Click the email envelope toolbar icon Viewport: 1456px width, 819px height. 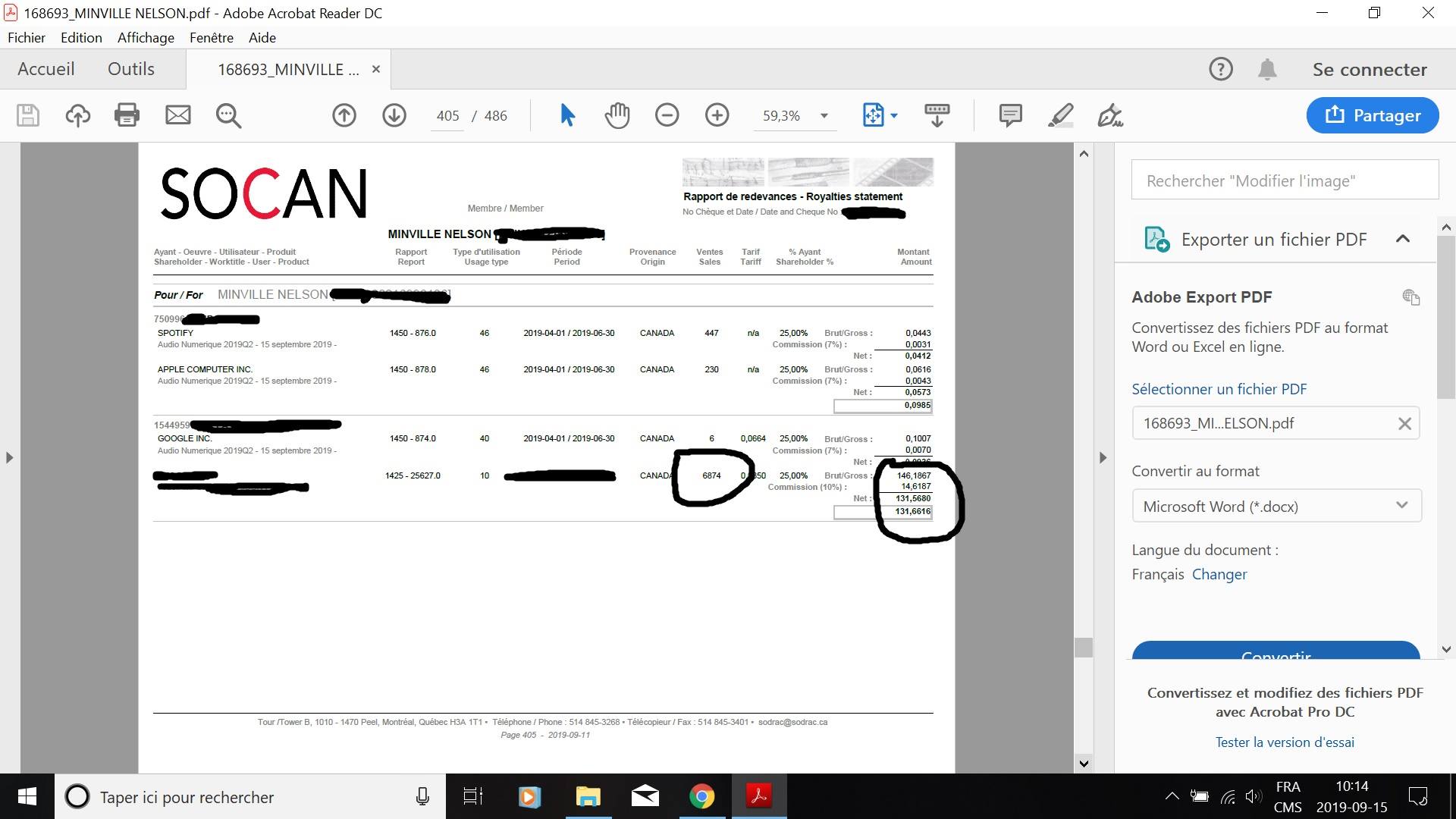coord(178,115)
